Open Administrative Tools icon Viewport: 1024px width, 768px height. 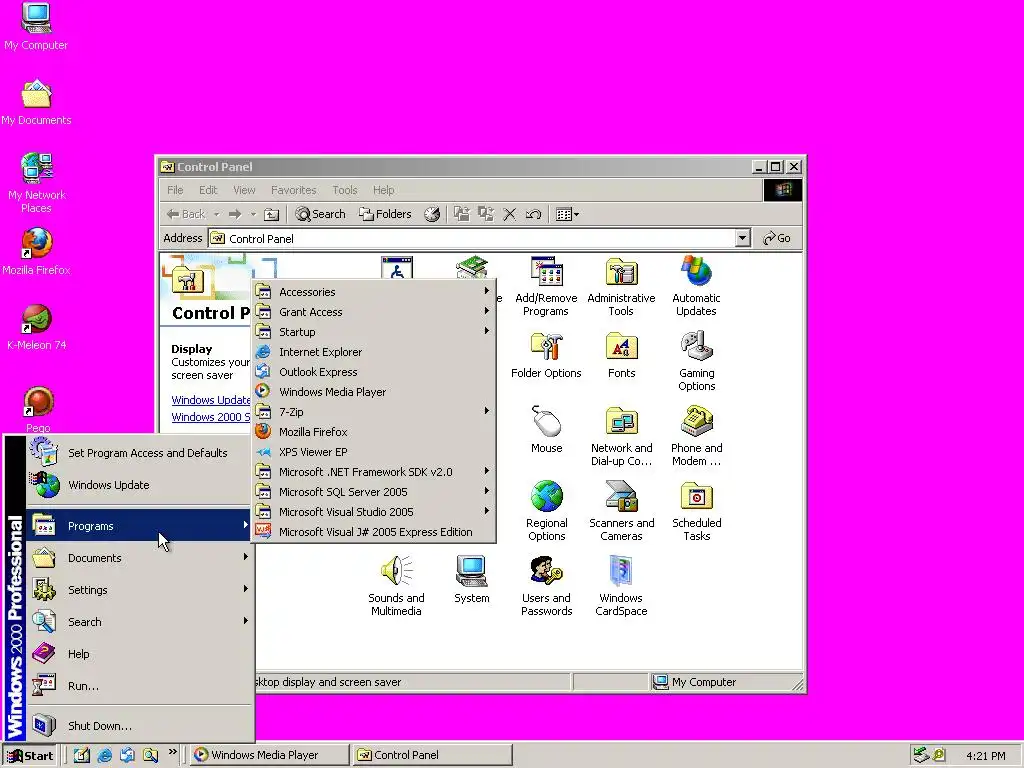pos(621,286)
